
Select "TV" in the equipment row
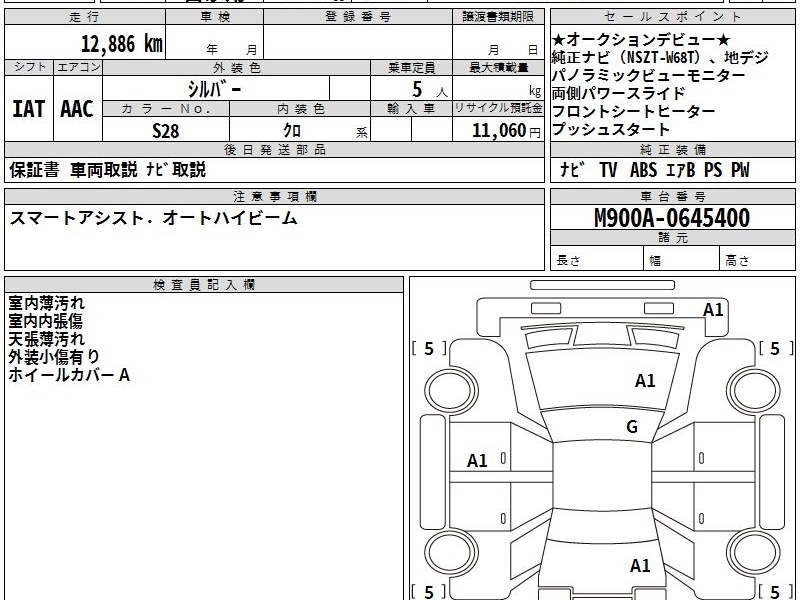click(x=608, y=170)
